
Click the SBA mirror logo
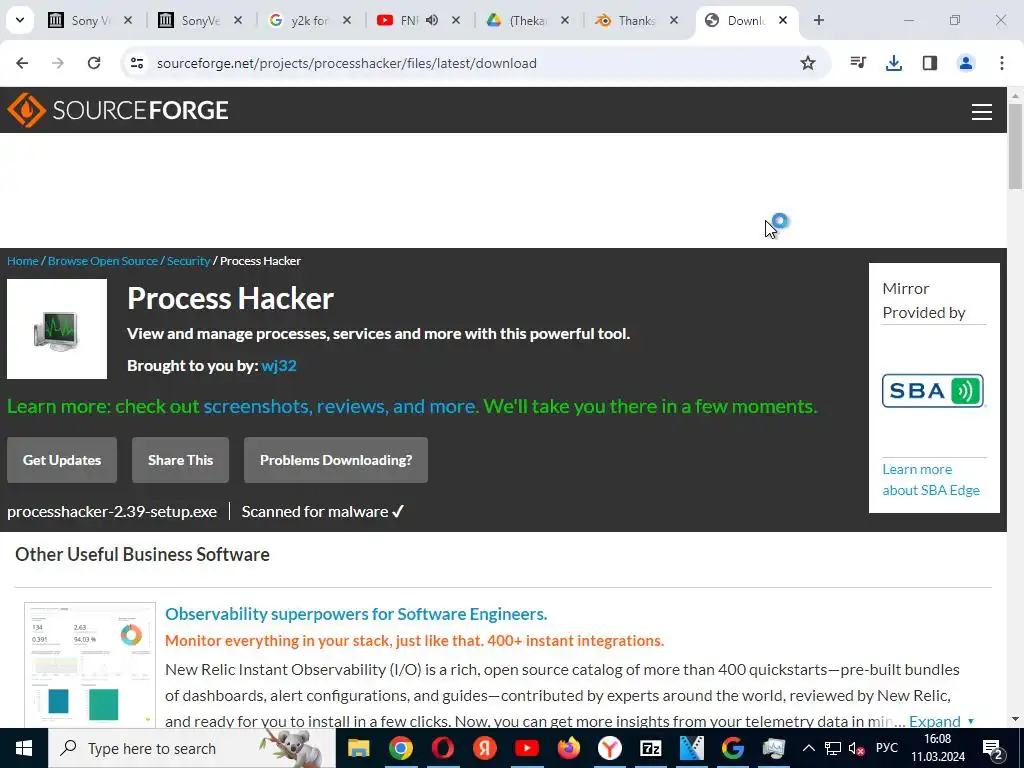[x=933, y=391]
